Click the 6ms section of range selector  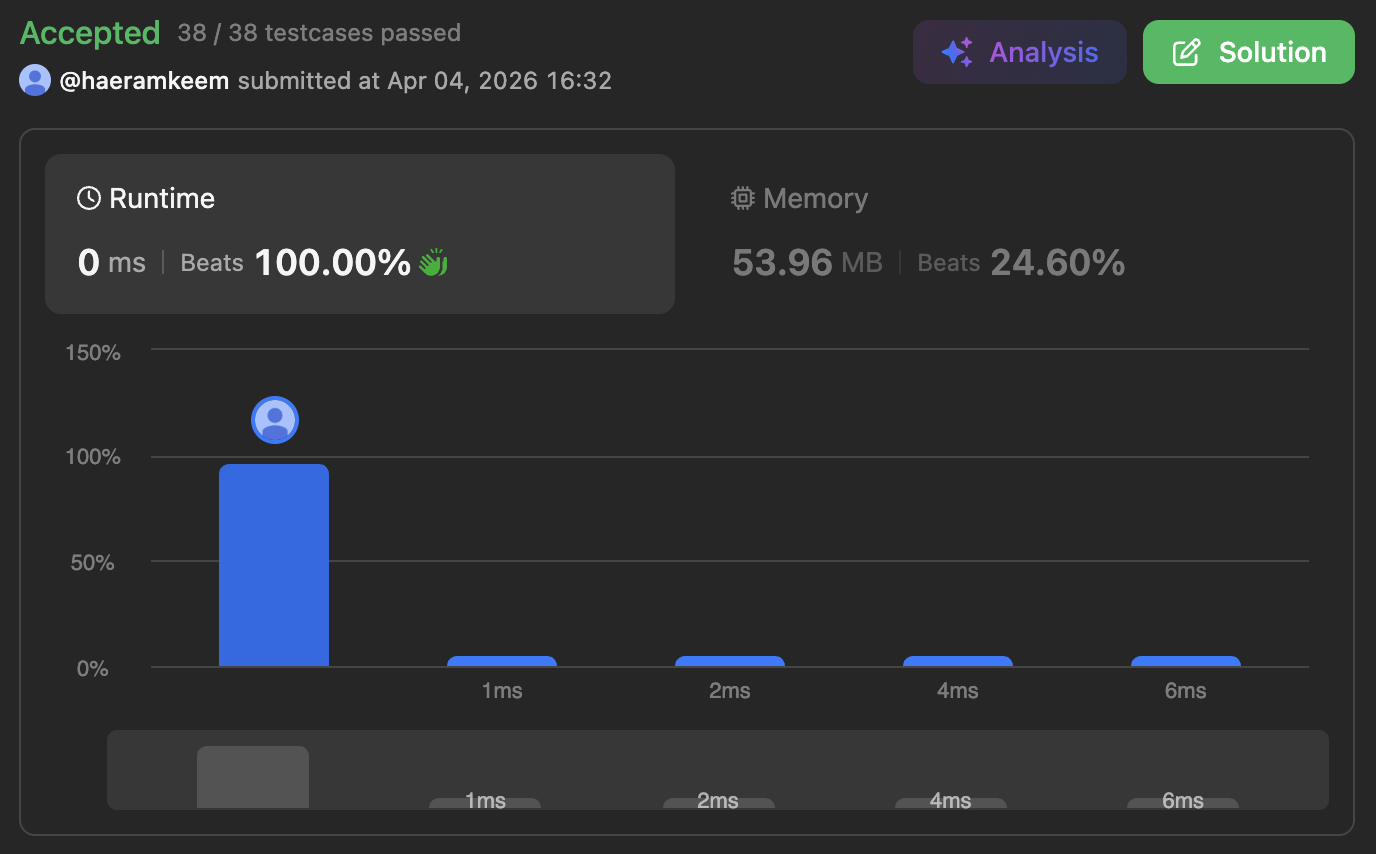click(x=1183, y=802)
